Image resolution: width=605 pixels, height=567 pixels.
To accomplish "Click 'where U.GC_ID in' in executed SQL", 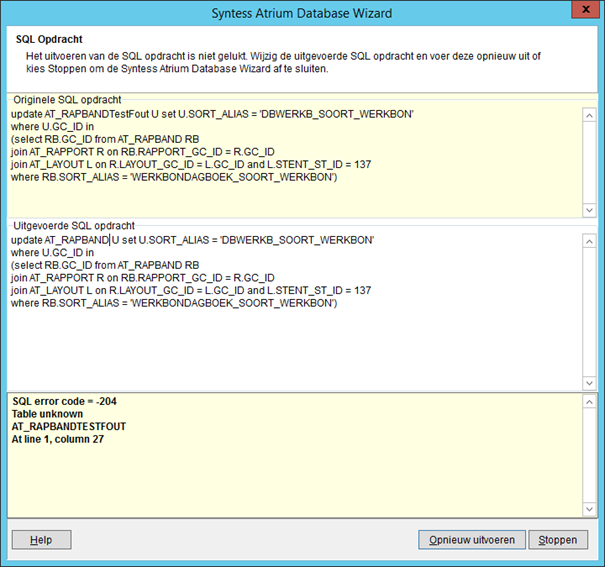I will 52,253.
